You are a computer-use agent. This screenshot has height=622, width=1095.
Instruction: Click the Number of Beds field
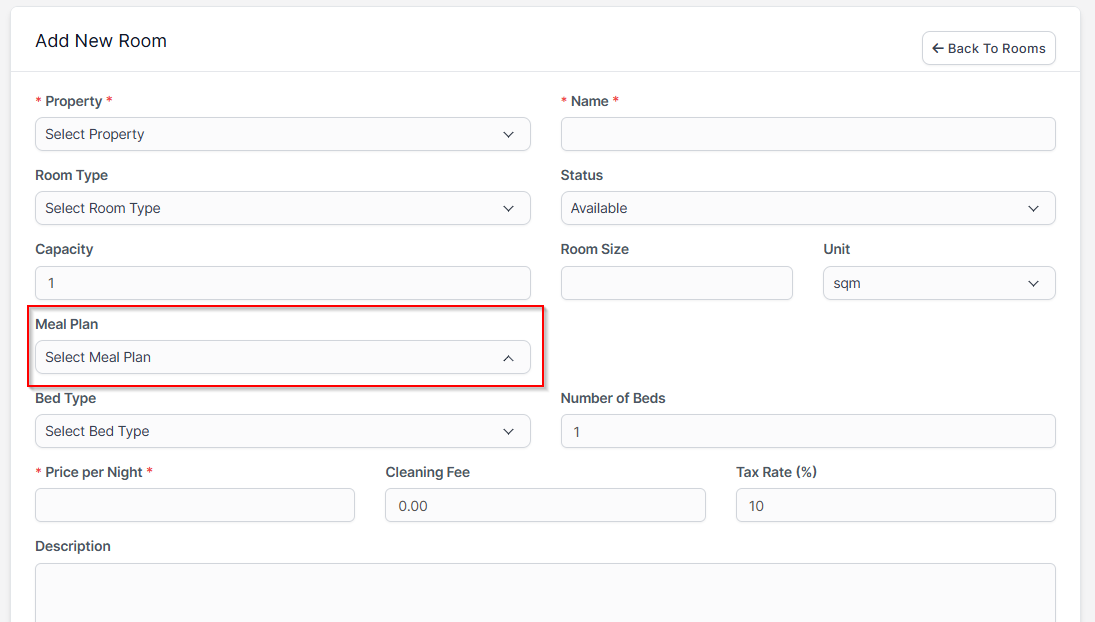(807, 431)
